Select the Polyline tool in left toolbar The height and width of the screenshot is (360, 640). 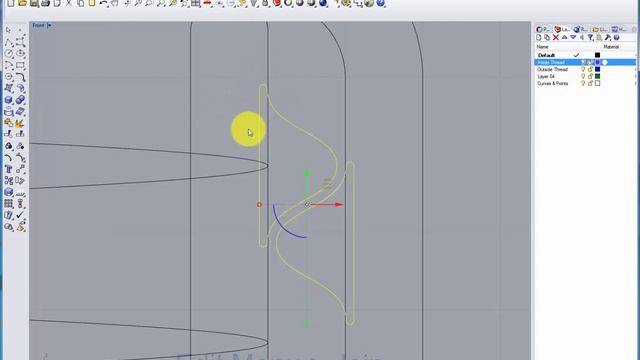[x=9, y=42]
